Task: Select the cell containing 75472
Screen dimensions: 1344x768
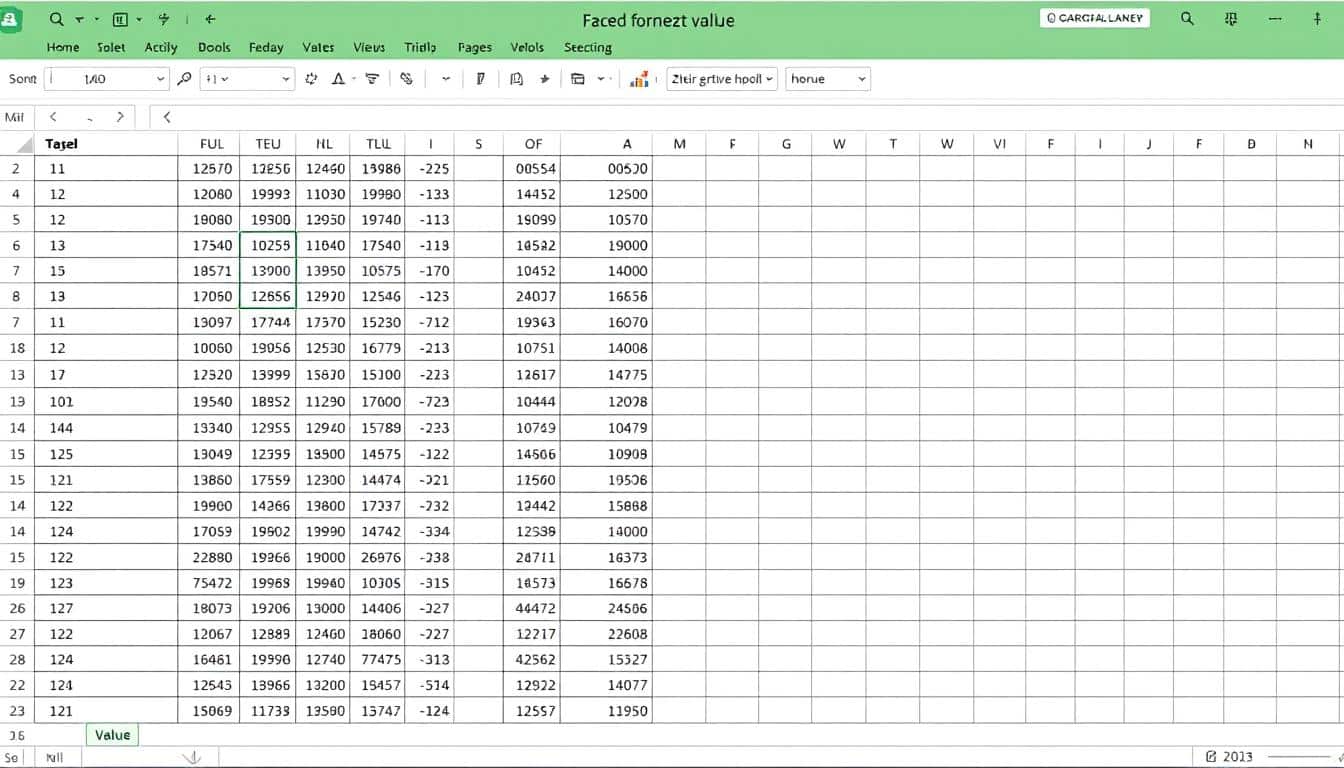Action: pos(210,583)
